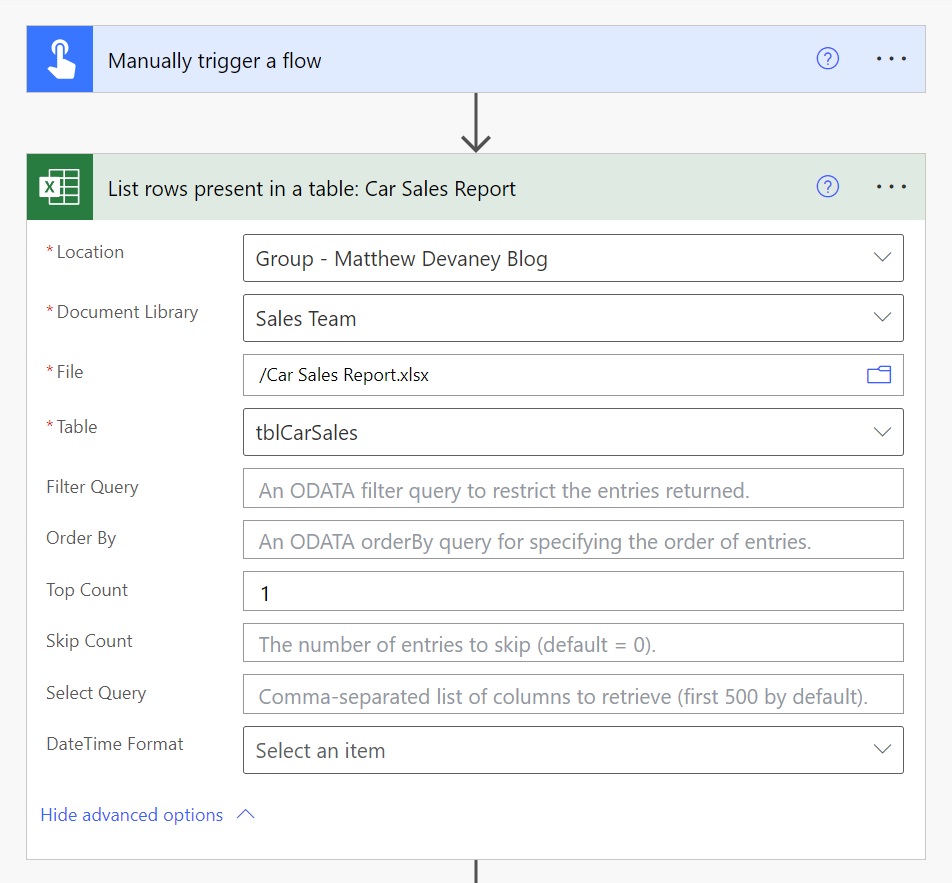Open more options for Manually trigger a flow
952x883 pixels.
[x=891, y=59]
